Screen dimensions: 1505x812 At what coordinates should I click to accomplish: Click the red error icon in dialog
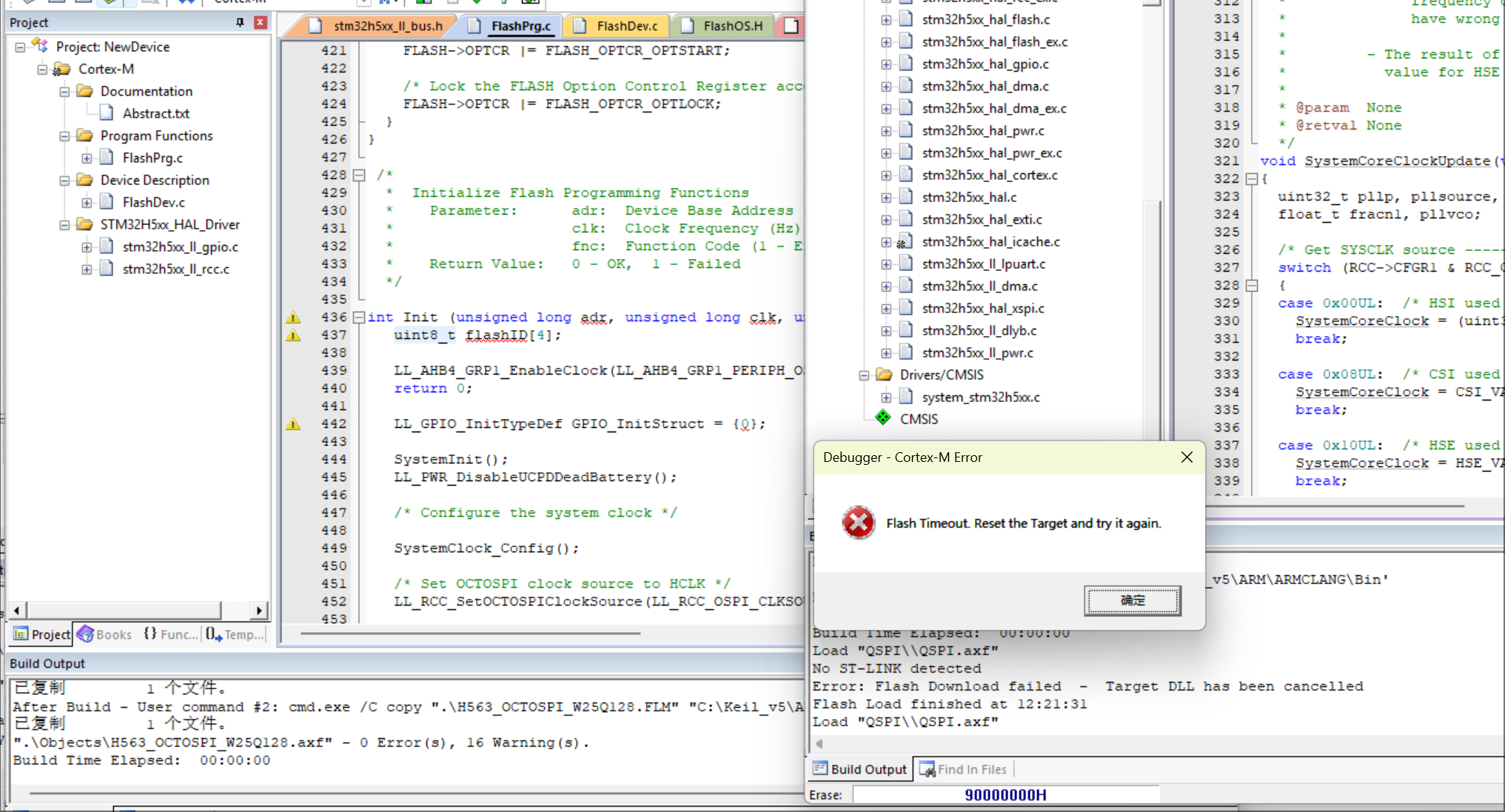coord(858,523)
